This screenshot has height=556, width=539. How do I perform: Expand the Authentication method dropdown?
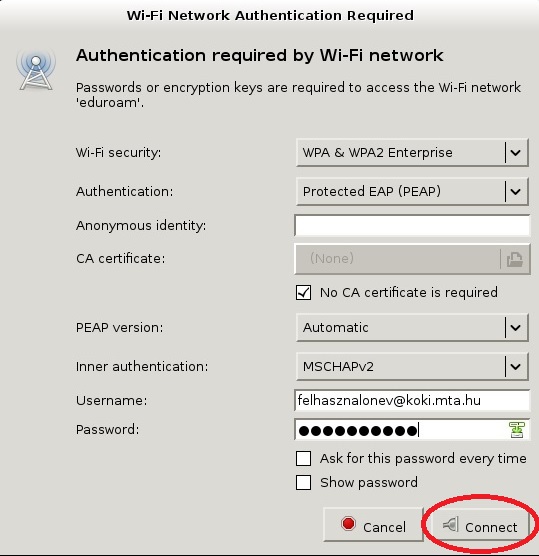412,191
